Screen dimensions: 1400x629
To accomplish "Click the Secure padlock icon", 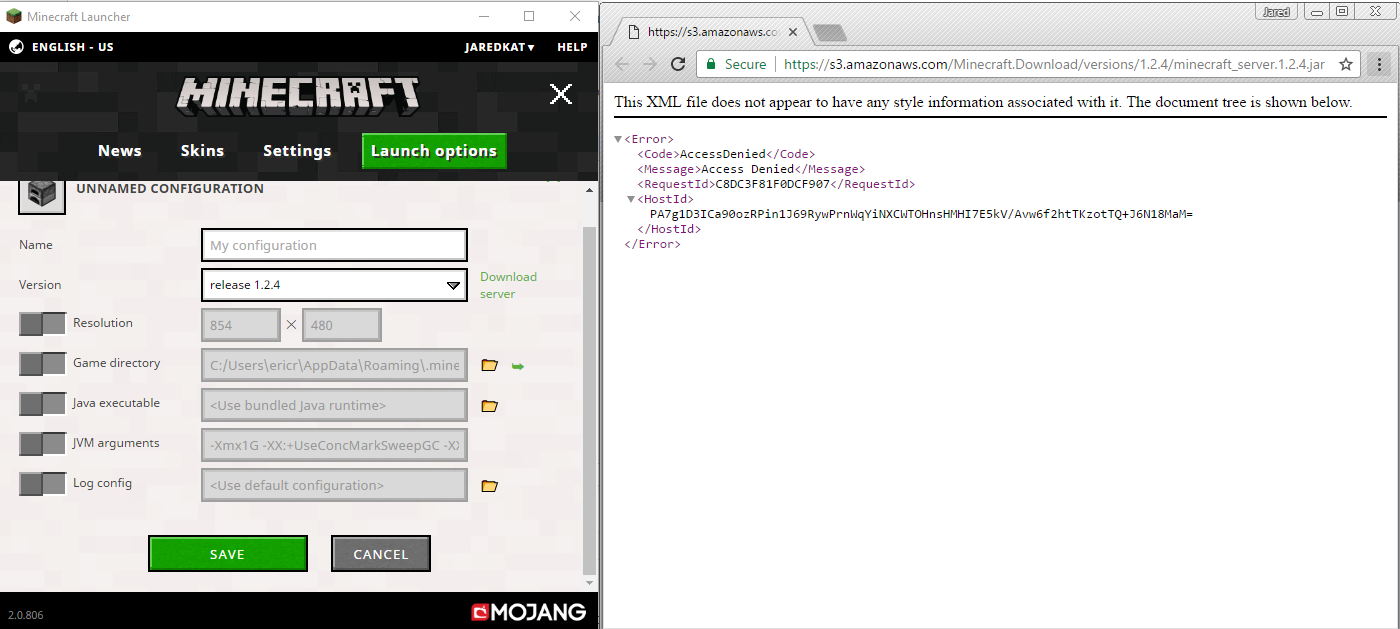I will point(711,64).
